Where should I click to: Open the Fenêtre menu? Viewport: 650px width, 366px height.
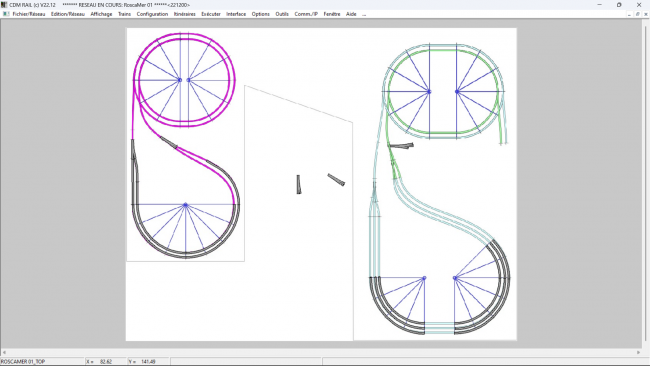pyautogui.click(x=332, y=14)
